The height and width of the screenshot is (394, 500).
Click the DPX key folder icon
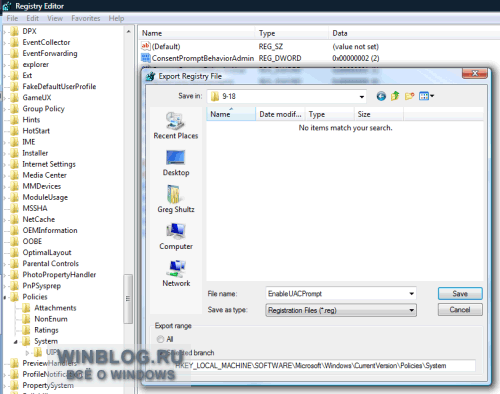tap(14, 31)
